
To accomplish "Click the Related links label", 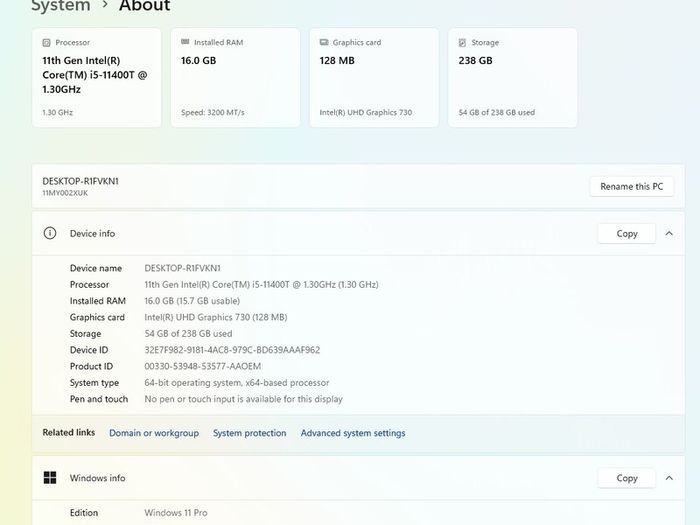I will click(69, 433).
